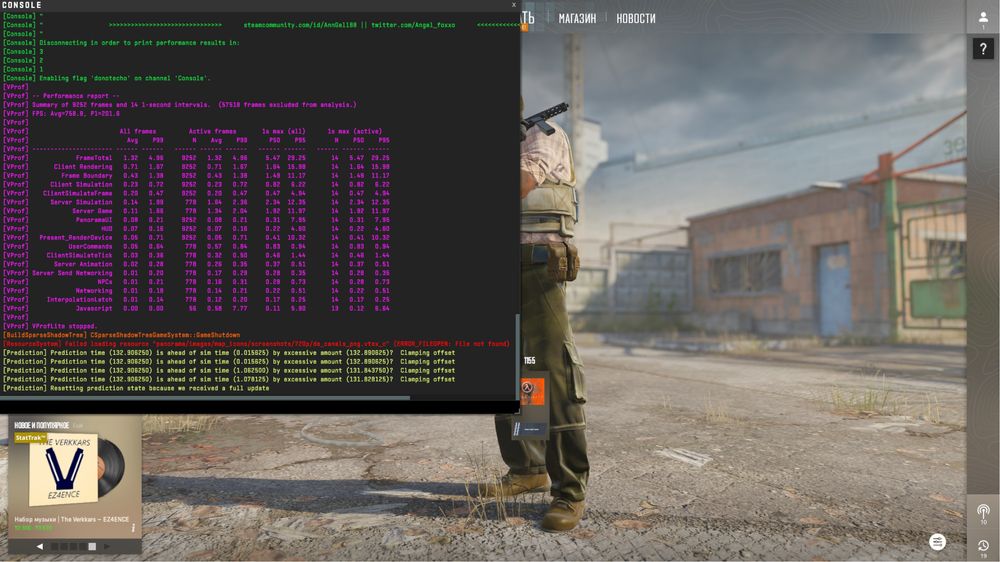Click the blue item below Half-Life icon
1000x562 pixels.
pos(531,429)
